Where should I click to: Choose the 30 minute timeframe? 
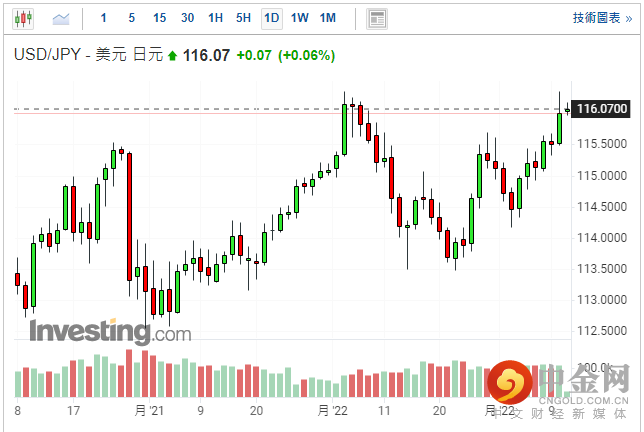tap(188, 18)
